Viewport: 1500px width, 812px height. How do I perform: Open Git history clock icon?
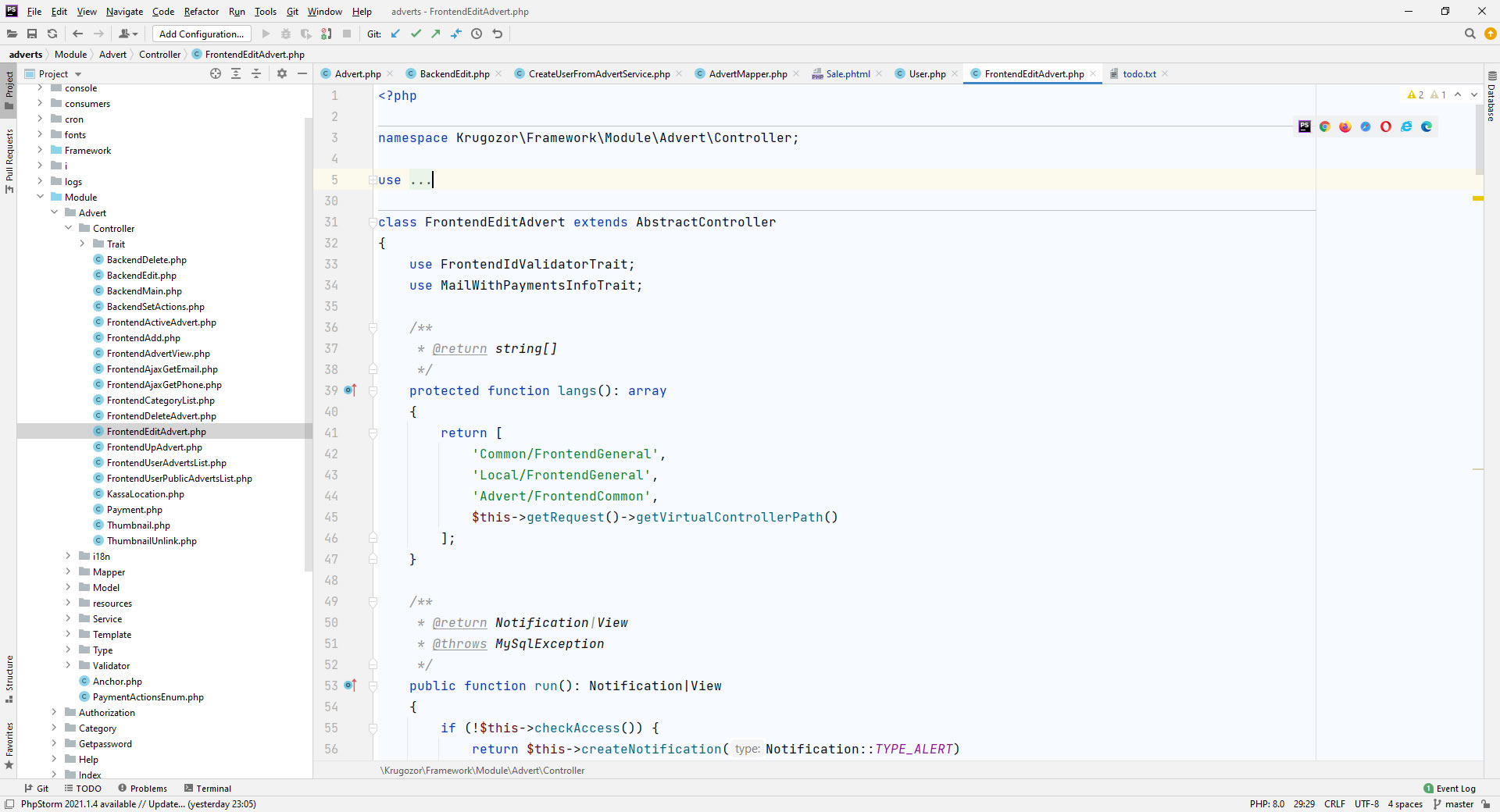(x=477, y=34)
